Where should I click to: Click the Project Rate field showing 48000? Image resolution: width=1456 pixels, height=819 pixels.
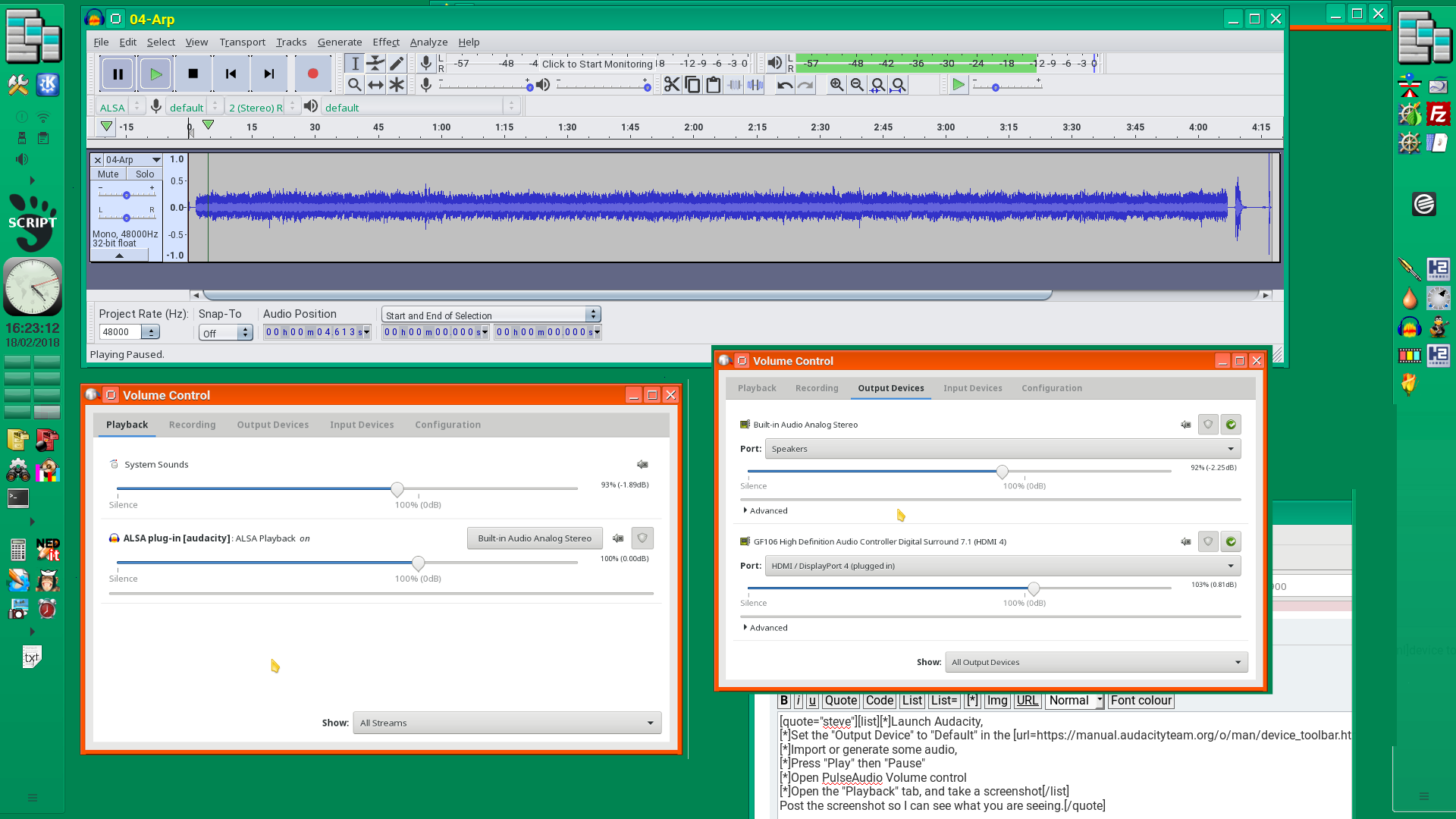(x=123, y=331)
